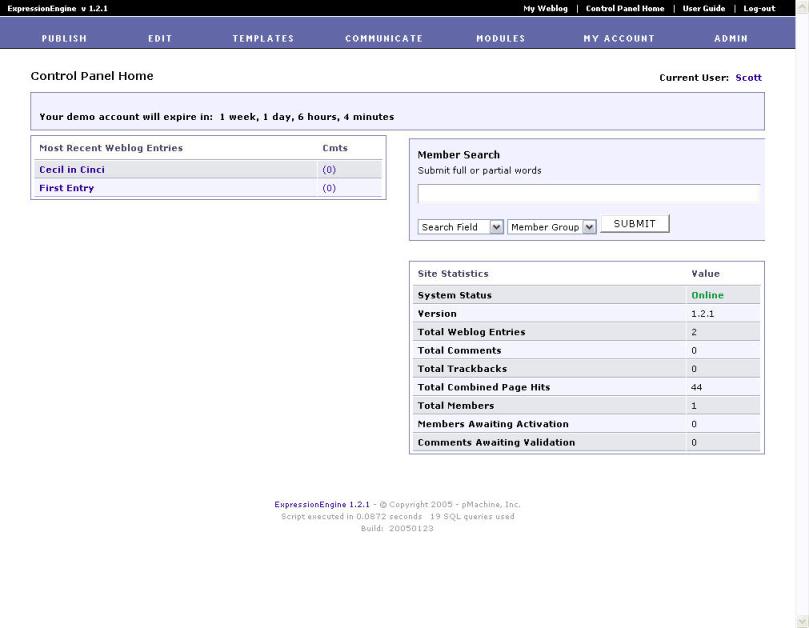Open the My Account tab
Viewport: 809px width, 628px height.
click(x=619, y=38)
